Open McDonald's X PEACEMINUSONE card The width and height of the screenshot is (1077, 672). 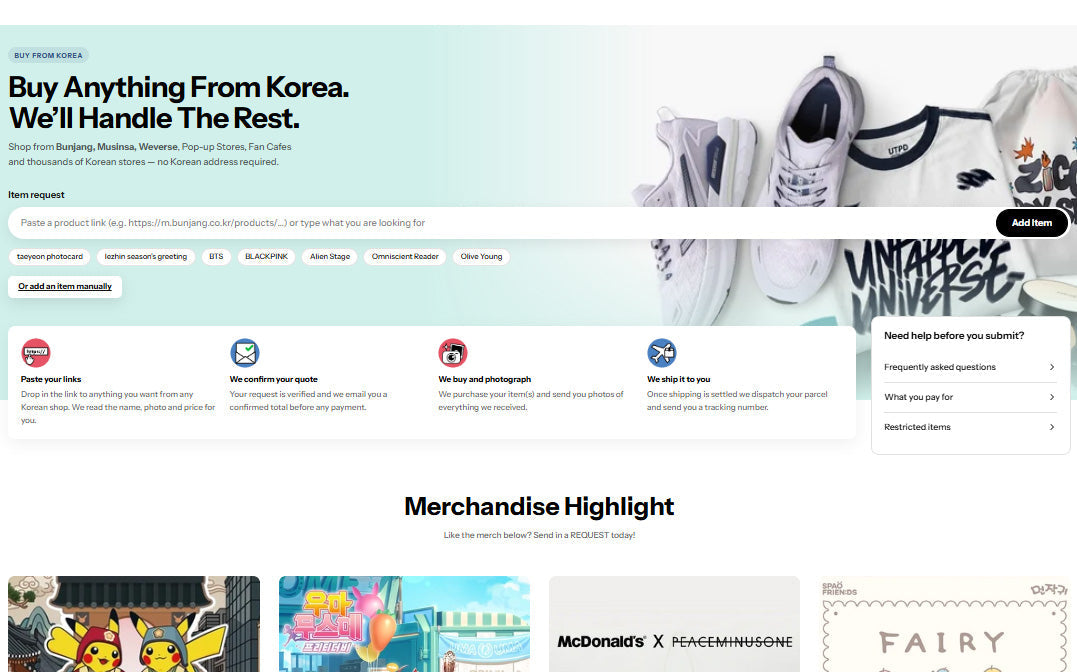tap(674, 624)
